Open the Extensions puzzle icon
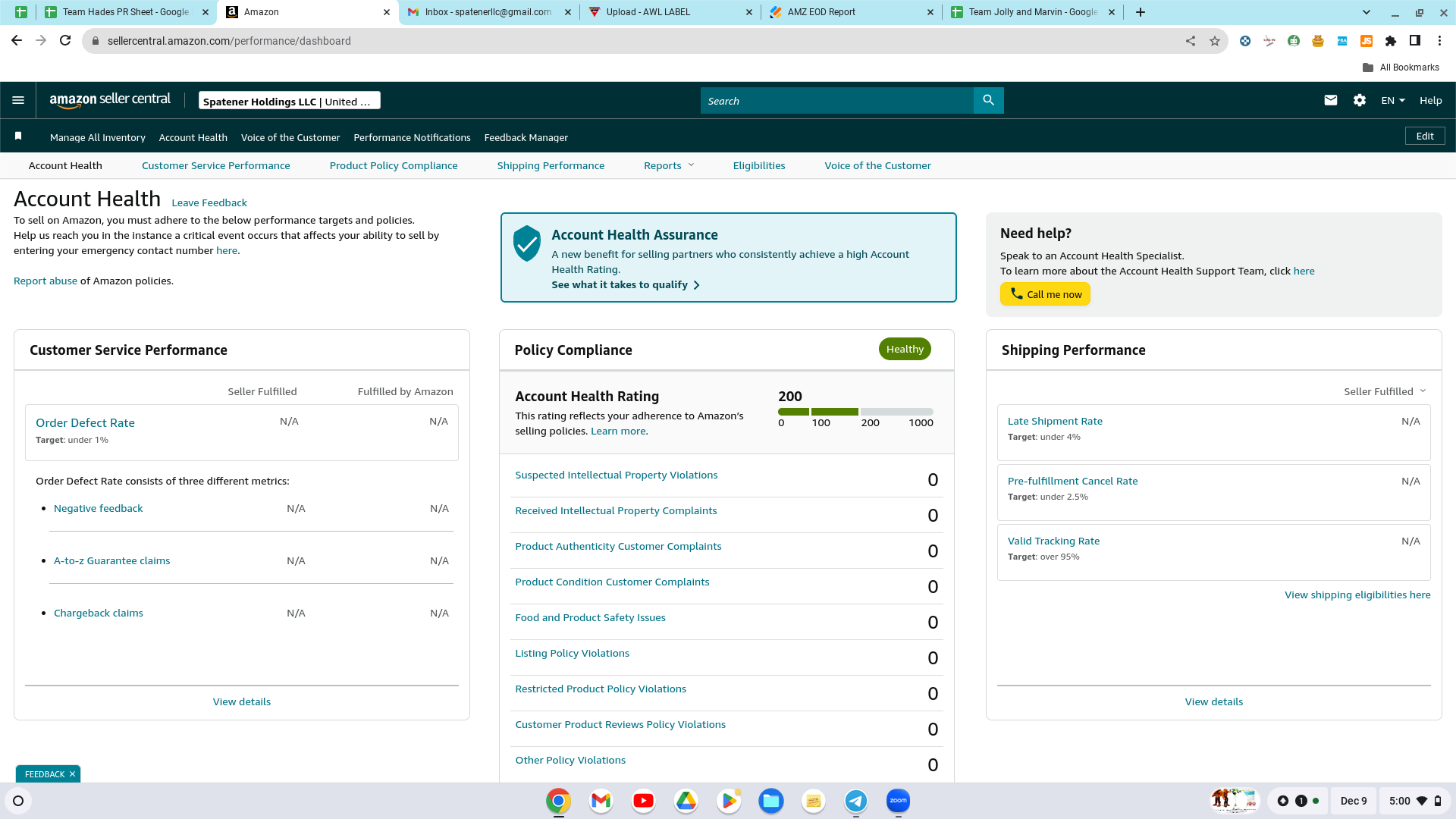Image resolution: width=1456 pixels, height=819 pixels. [1390, 41]
